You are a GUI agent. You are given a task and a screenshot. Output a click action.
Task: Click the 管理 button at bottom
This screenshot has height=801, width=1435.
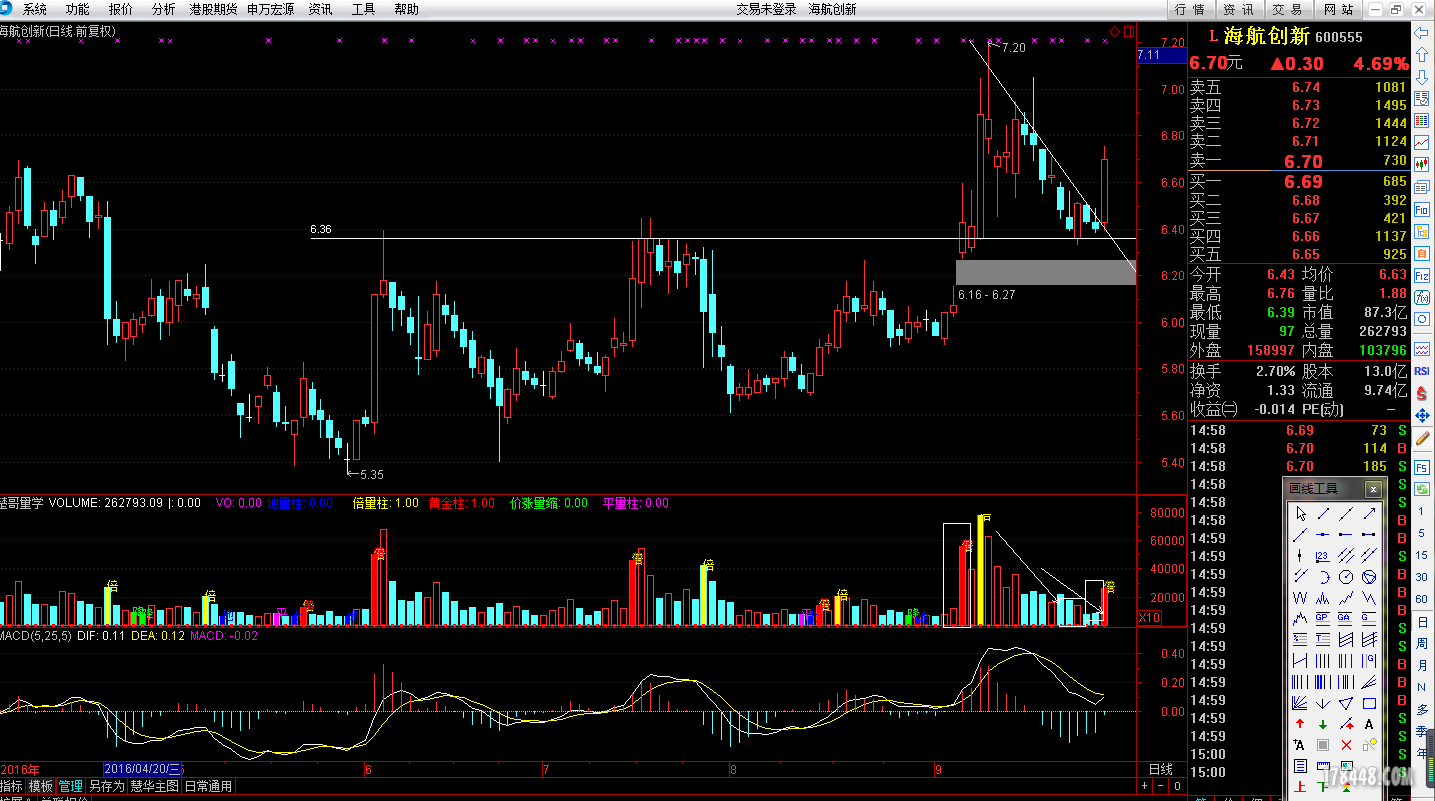tap(70, 787)
